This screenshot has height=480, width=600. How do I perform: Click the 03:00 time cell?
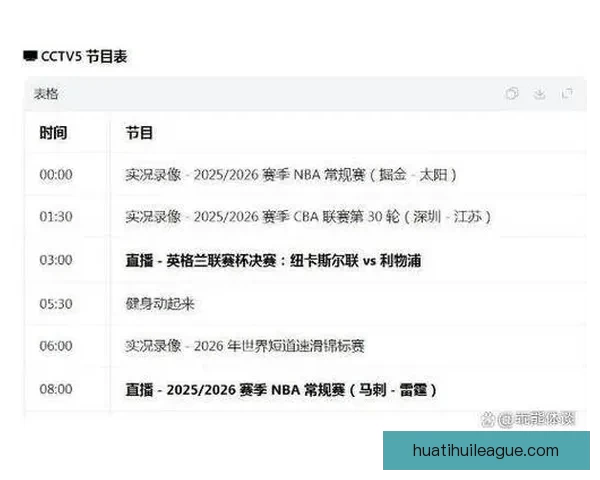point(56,260)
